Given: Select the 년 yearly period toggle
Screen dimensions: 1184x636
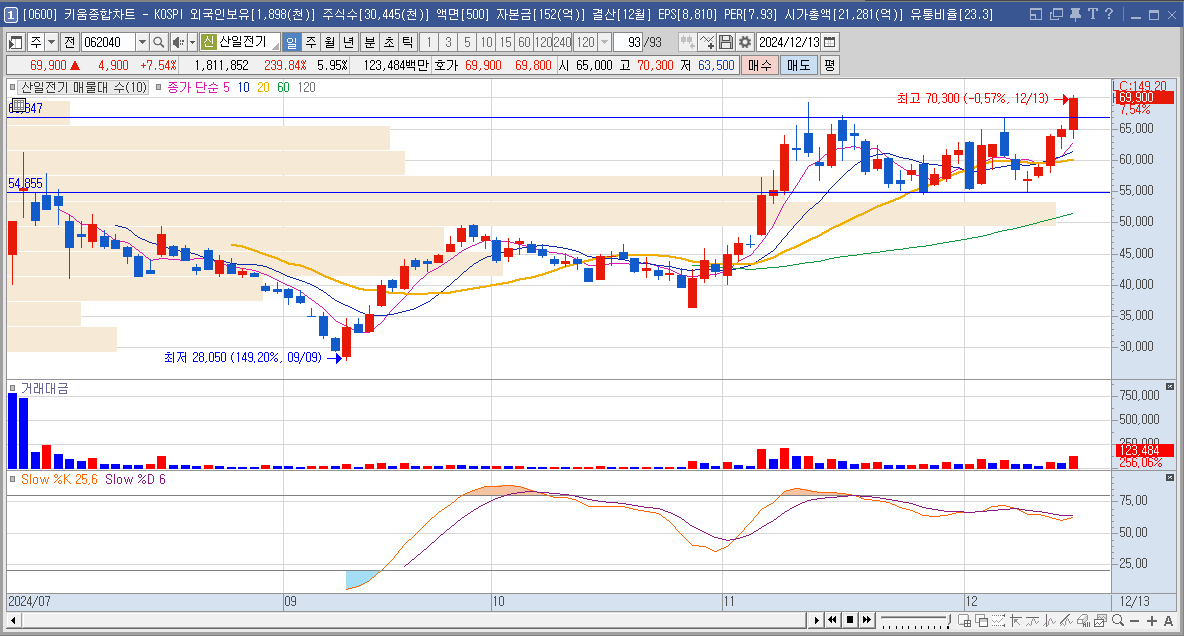Looking at the screenshot, I should [348, 42].
